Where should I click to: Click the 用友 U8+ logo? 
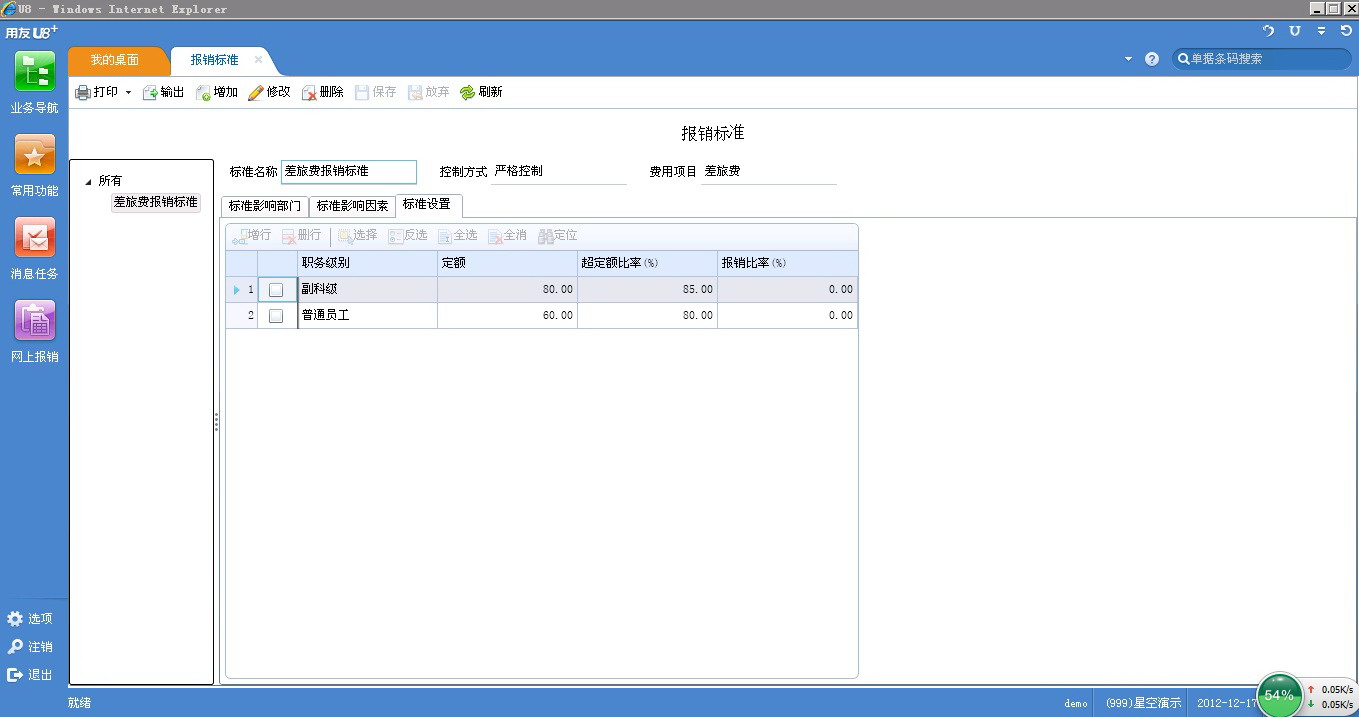click(x=31, y=32)
